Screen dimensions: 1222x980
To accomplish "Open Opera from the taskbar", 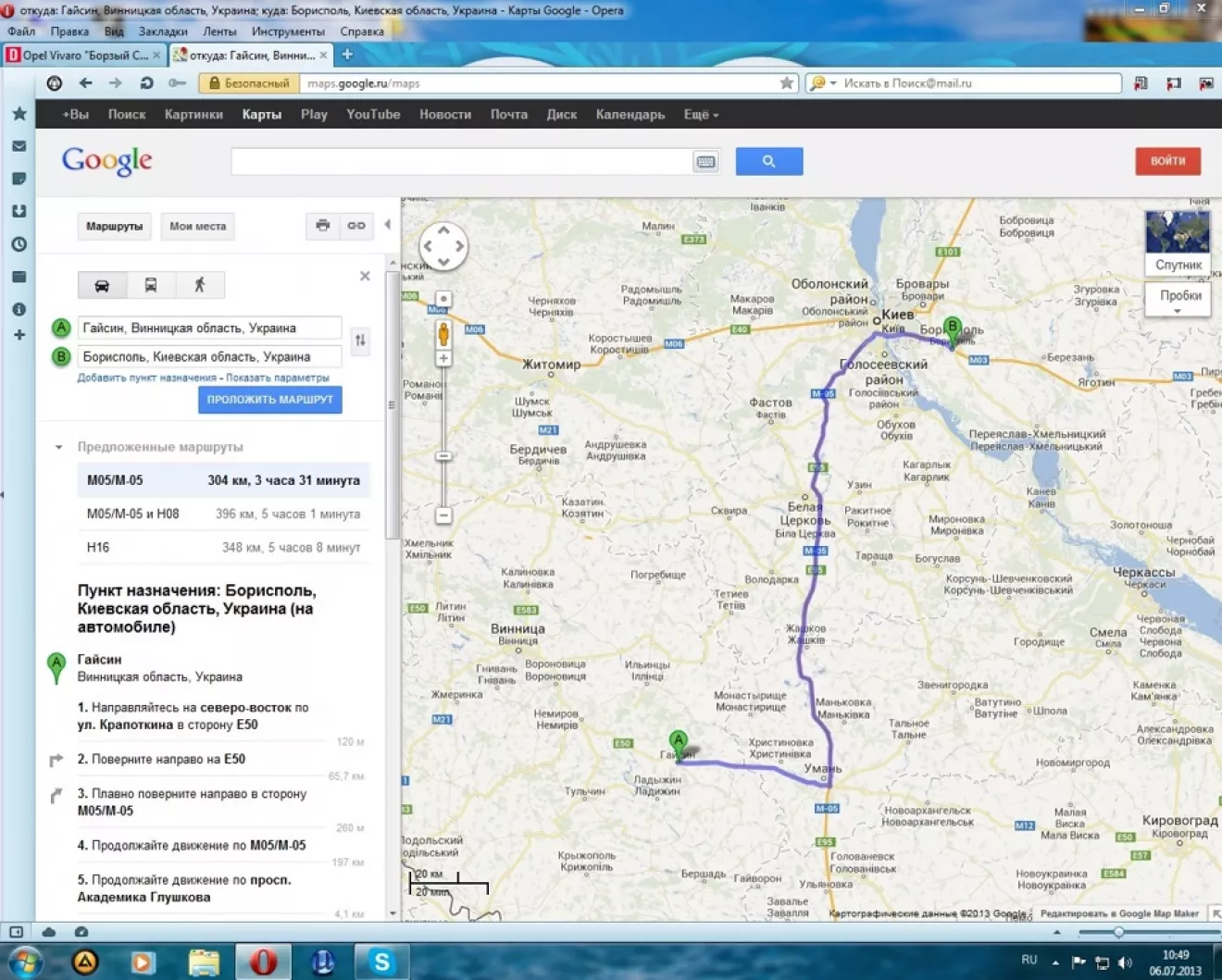I will [263, 962].
